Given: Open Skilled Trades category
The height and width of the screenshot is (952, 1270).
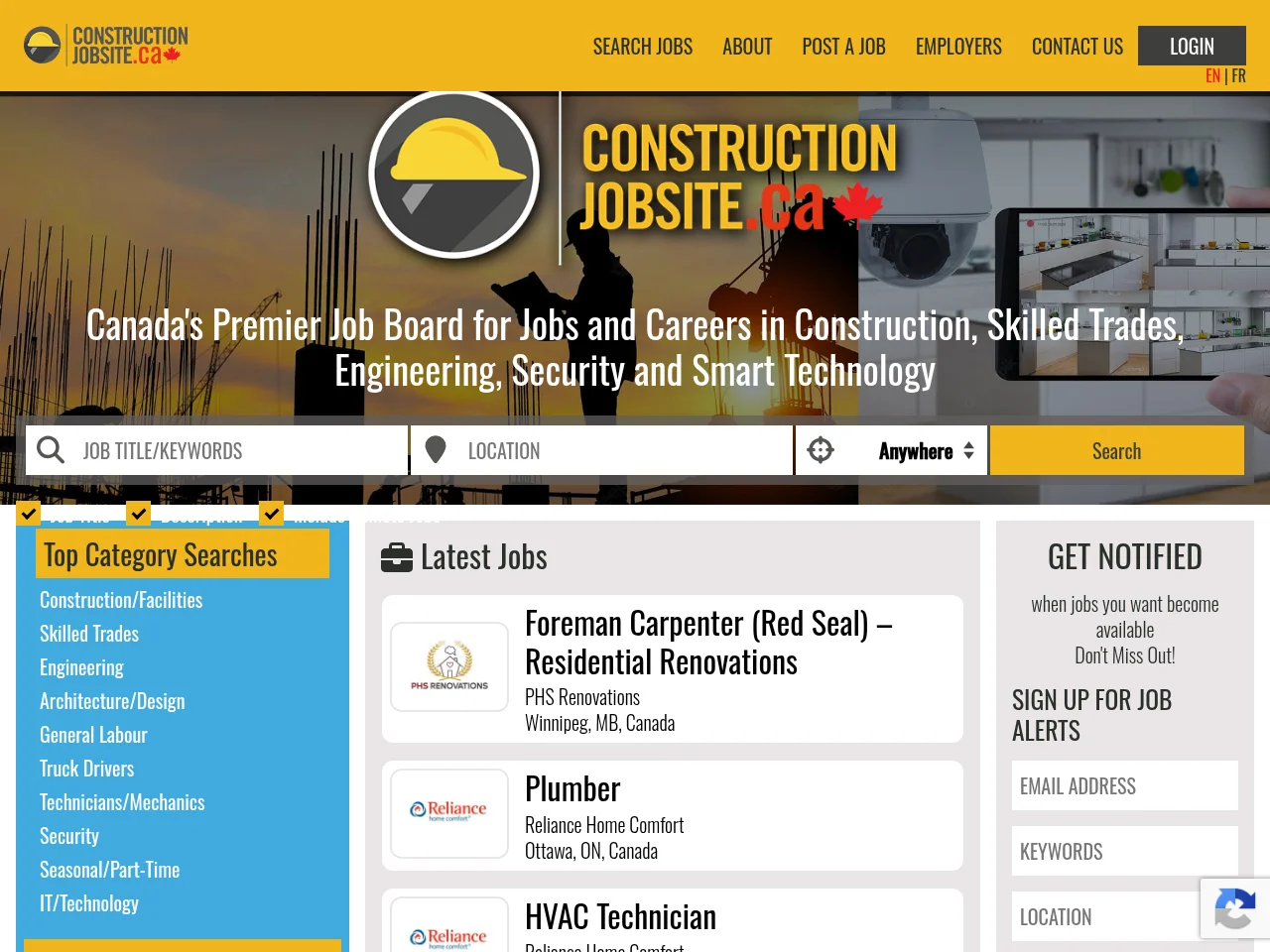Looking at the screenshot, I should point(89,634).
